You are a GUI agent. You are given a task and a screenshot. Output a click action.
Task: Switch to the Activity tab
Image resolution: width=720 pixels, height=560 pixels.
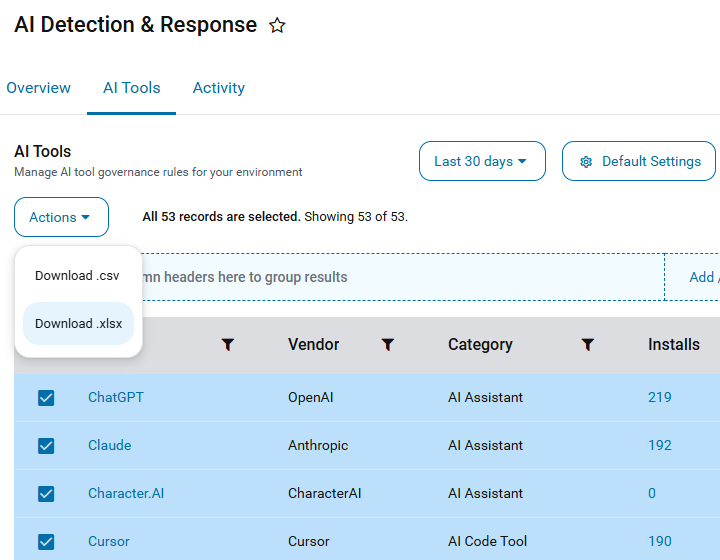point(219,88)
